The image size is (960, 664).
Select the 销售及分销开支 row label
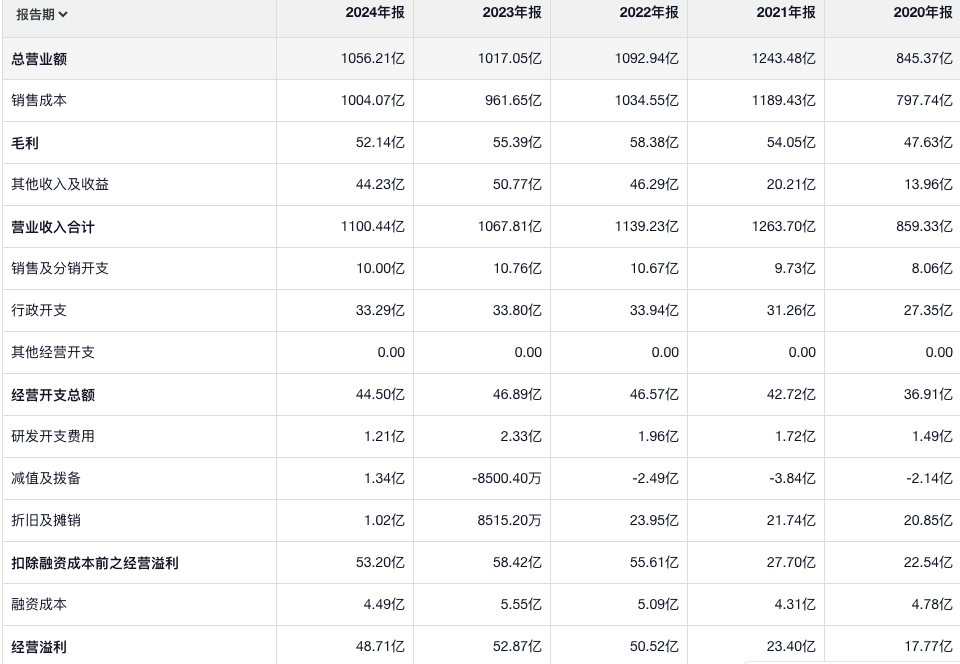click(x=60, y=269)
